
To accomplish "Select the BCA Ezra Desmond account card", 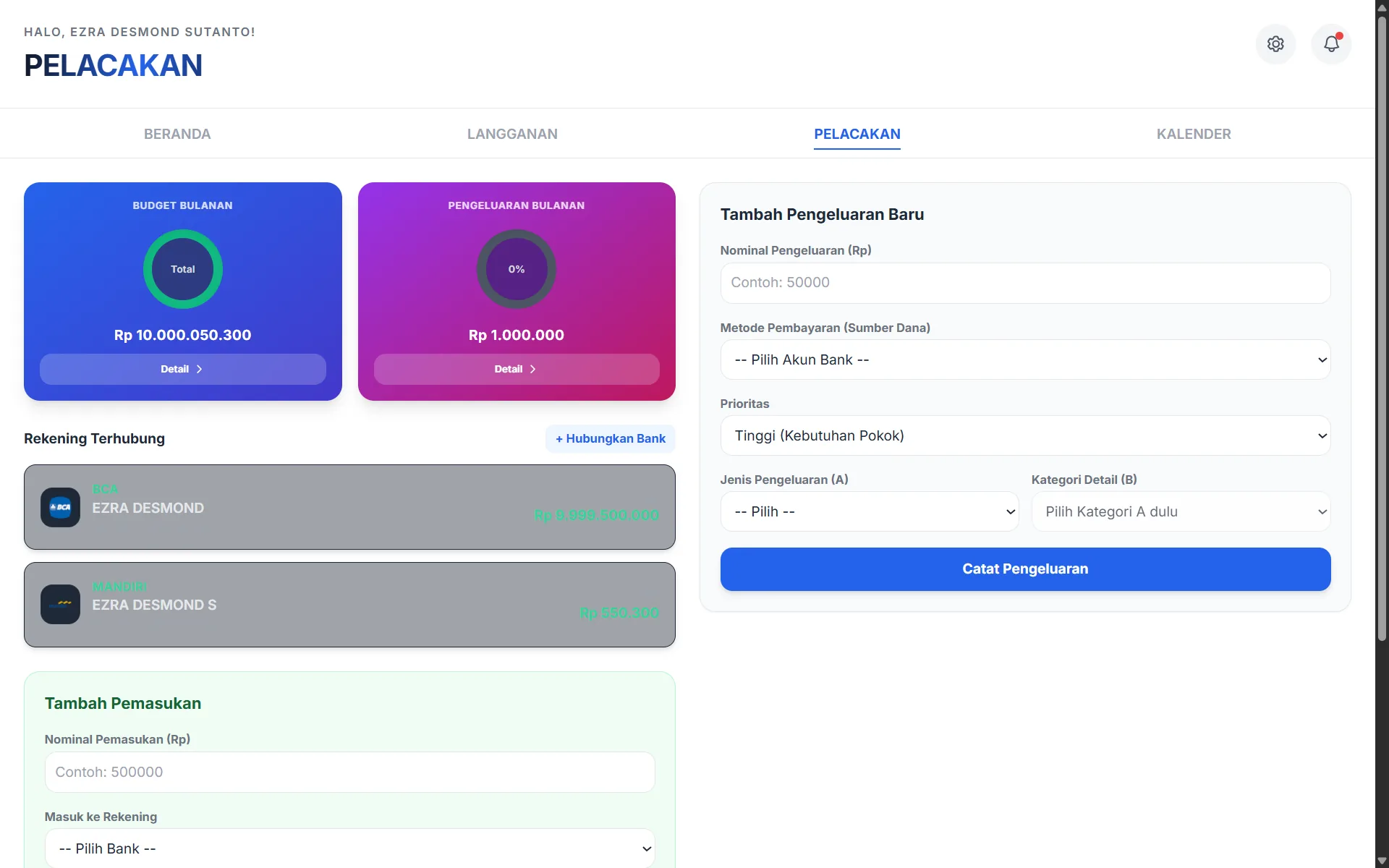I will tap(349, 507).
